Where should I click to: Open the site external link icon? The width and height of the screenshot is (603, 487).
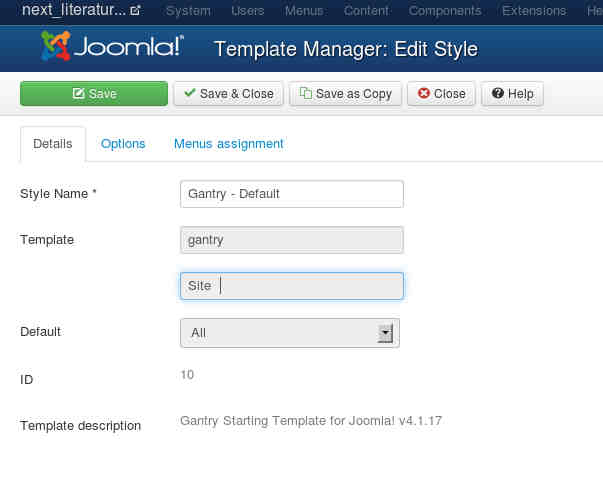click(135, 11)
